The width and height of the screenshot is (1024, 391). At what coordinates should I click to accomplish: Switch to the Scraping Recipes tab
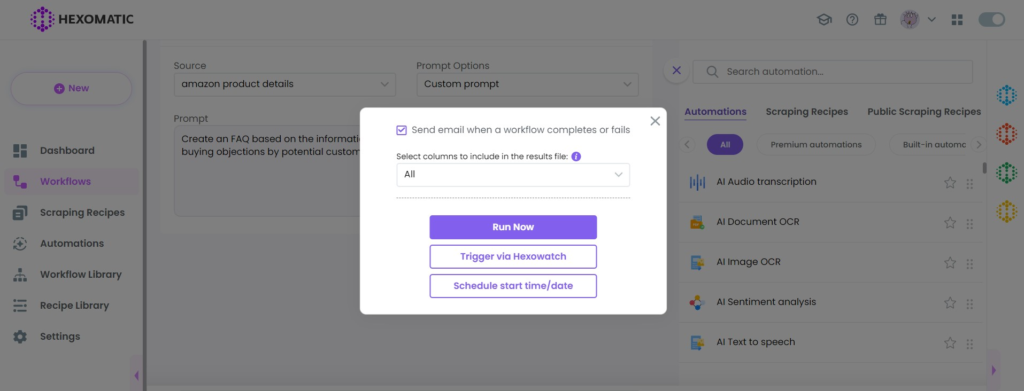(807, 112)
